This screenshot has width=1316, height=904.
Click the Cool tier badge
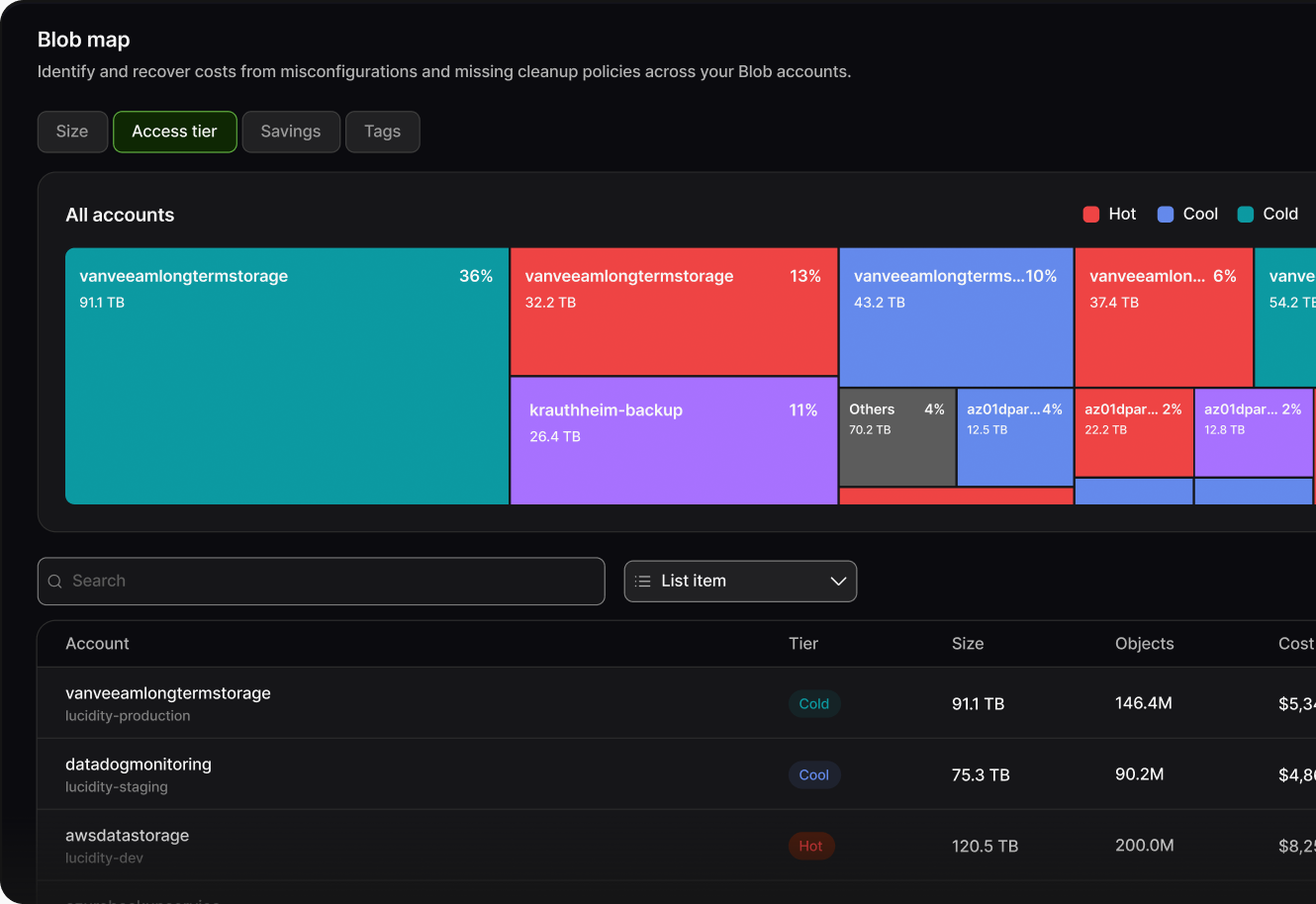click(x=814, y=775)
